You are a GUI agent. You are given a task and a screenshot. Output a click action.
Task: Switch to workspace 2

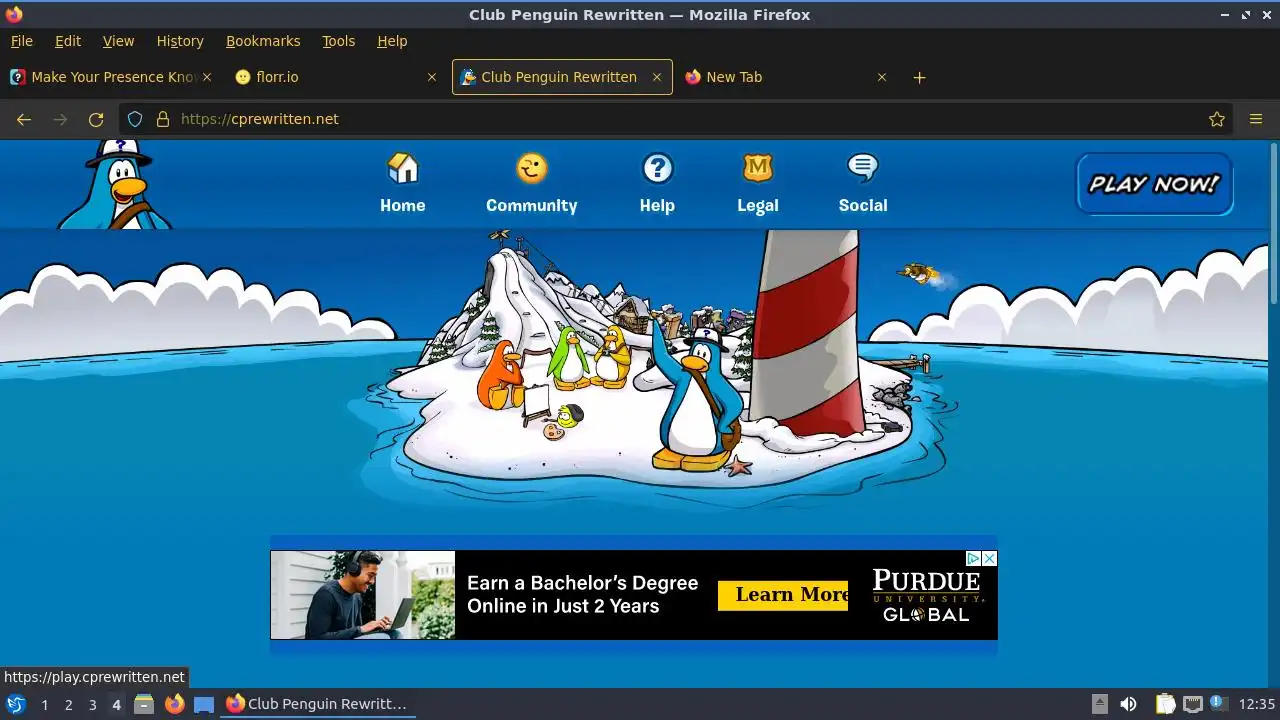click(x=68, y=704)
